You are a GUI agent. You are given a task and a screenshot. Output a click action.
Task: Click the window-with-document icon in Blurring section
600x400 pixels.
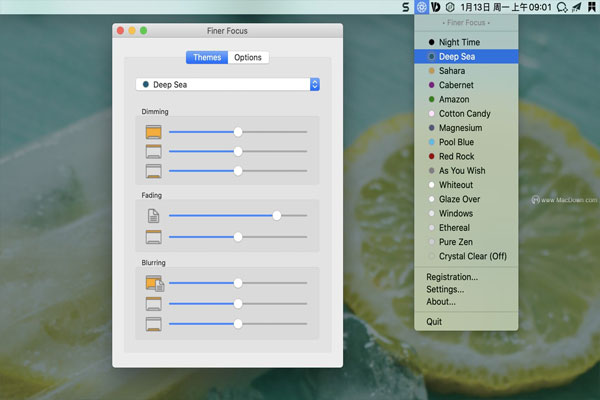tap(153, 284)
